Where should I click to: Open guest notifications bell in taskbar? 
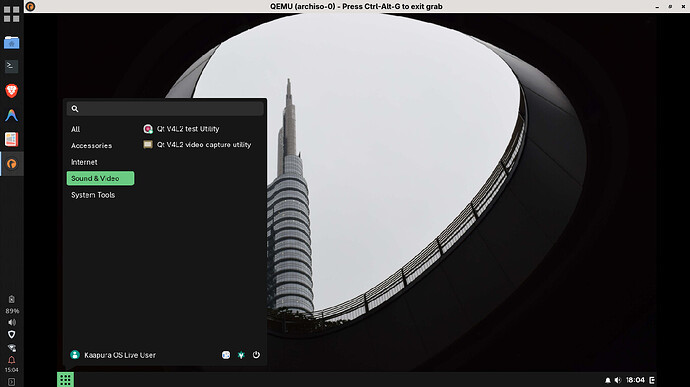(608, 380)
